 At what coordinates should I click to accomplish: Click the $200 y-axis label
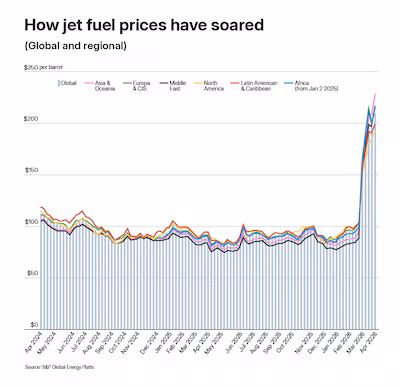[31, 119]
